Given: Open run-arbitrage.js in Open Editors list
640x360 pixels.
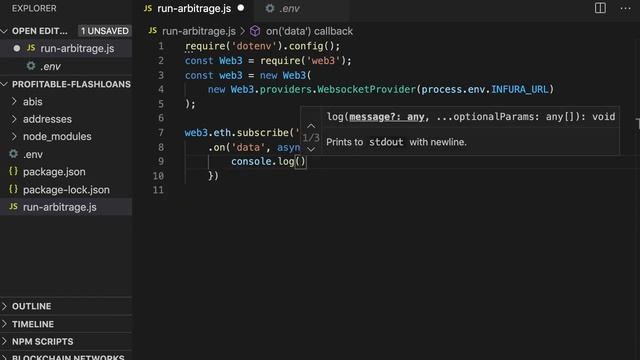Looking at the screenshot, I should point(66,49).
